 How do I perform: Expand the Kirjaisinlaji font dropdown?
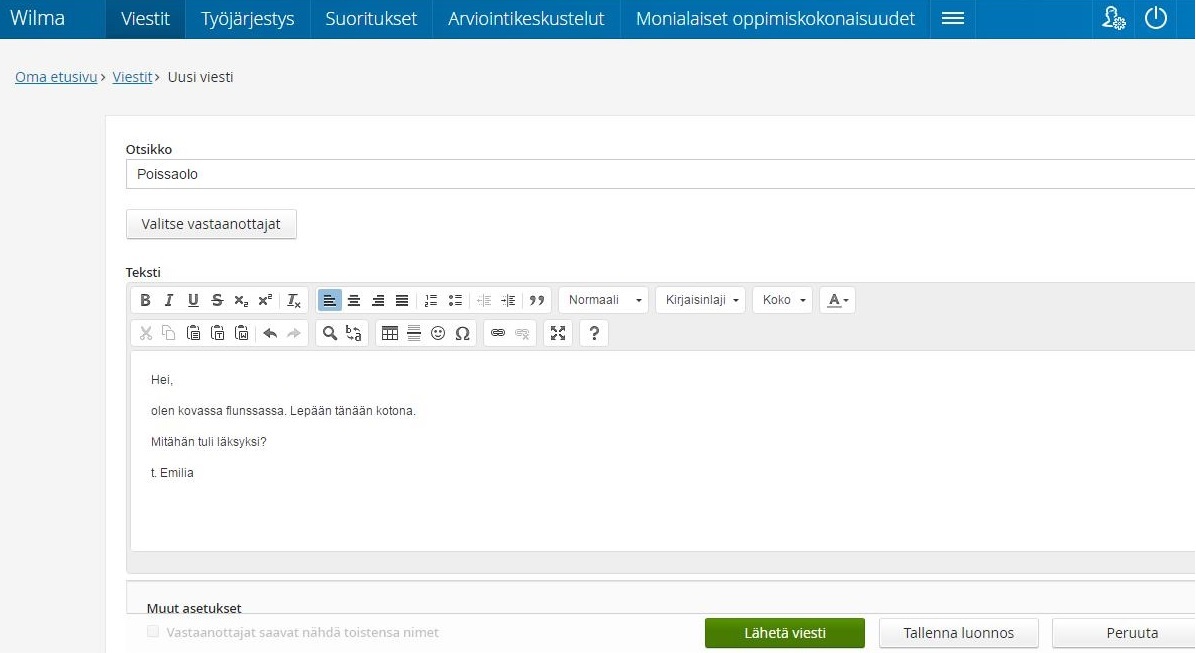(x=700, y=300)
